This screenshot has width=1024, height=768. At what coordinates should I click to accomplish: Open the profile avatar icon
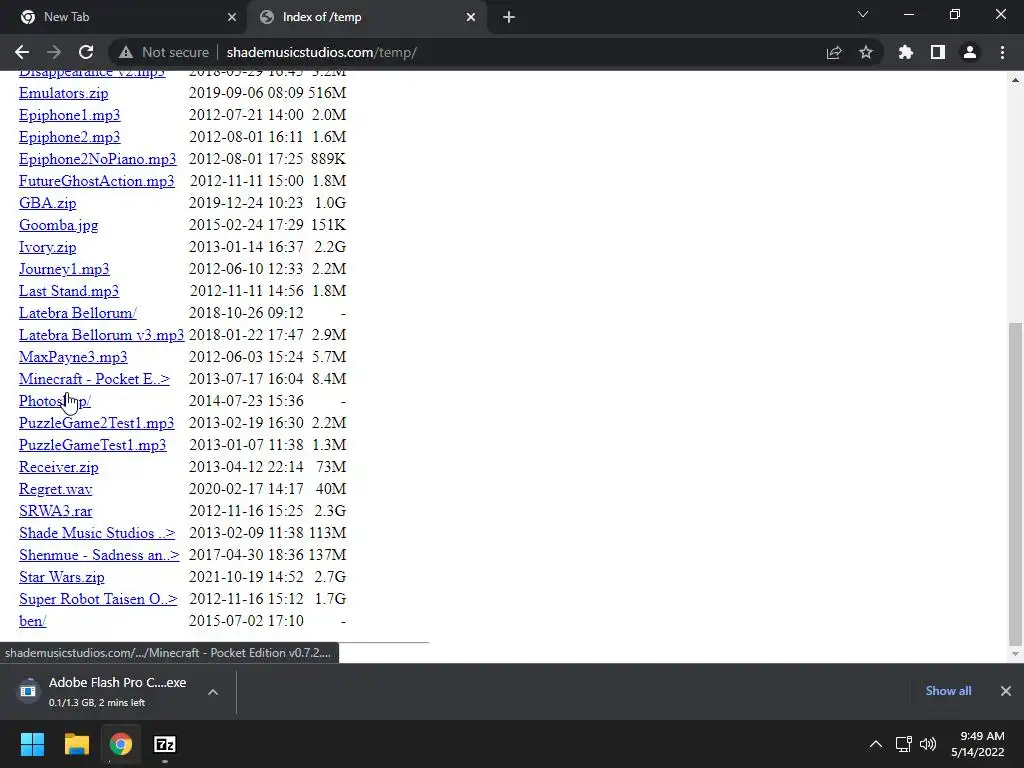coord(970,52)
